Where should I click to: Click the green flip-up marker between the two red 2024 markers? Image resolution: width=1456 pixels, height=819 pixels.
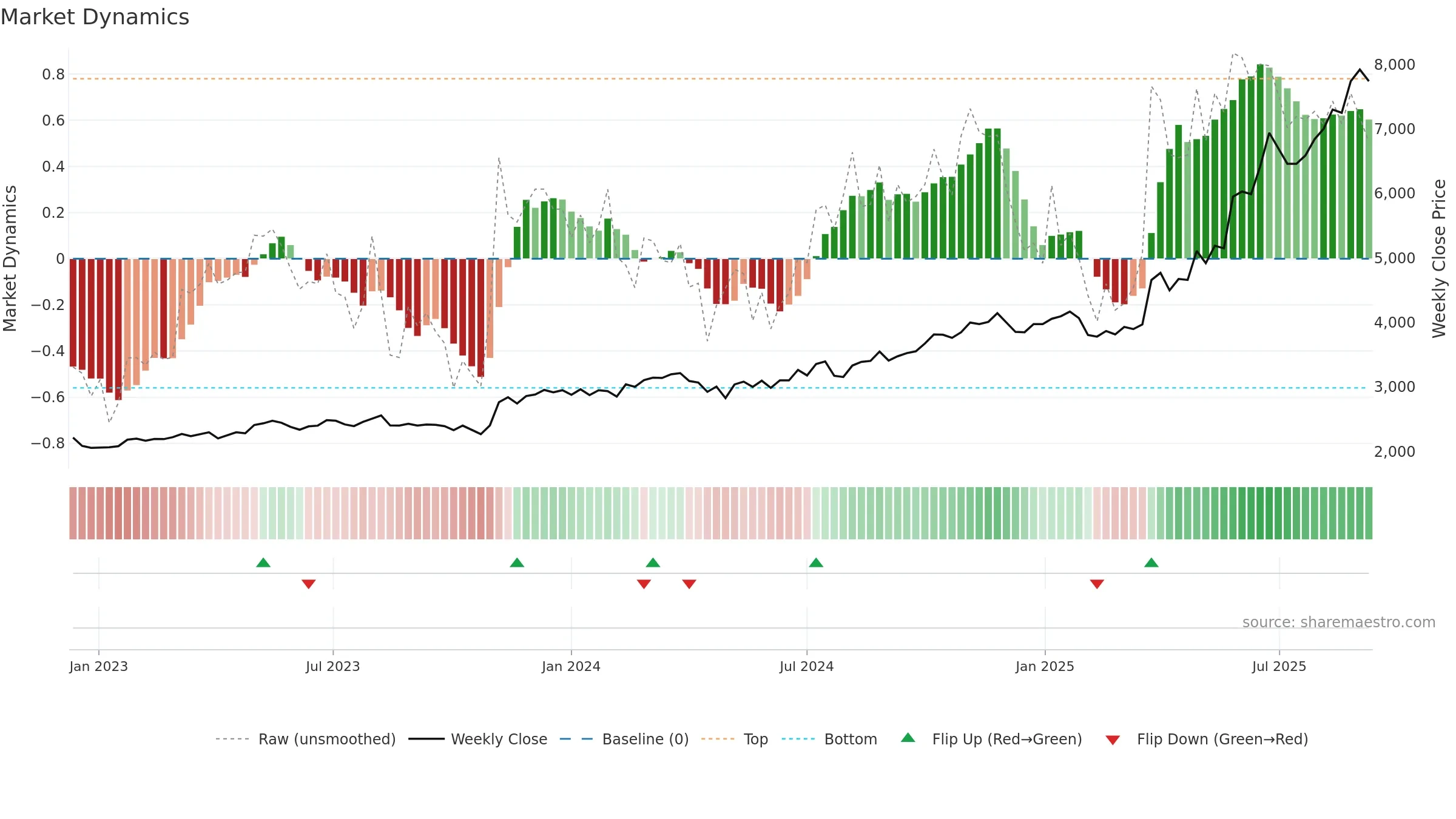click(x=653, y=562)
